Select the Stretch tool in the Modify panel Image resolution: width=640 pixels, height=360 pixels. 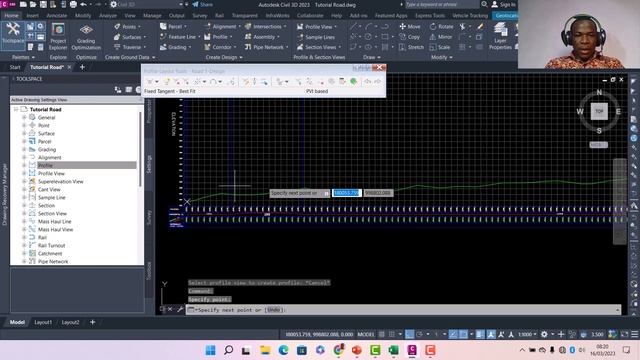coord(411,47)
